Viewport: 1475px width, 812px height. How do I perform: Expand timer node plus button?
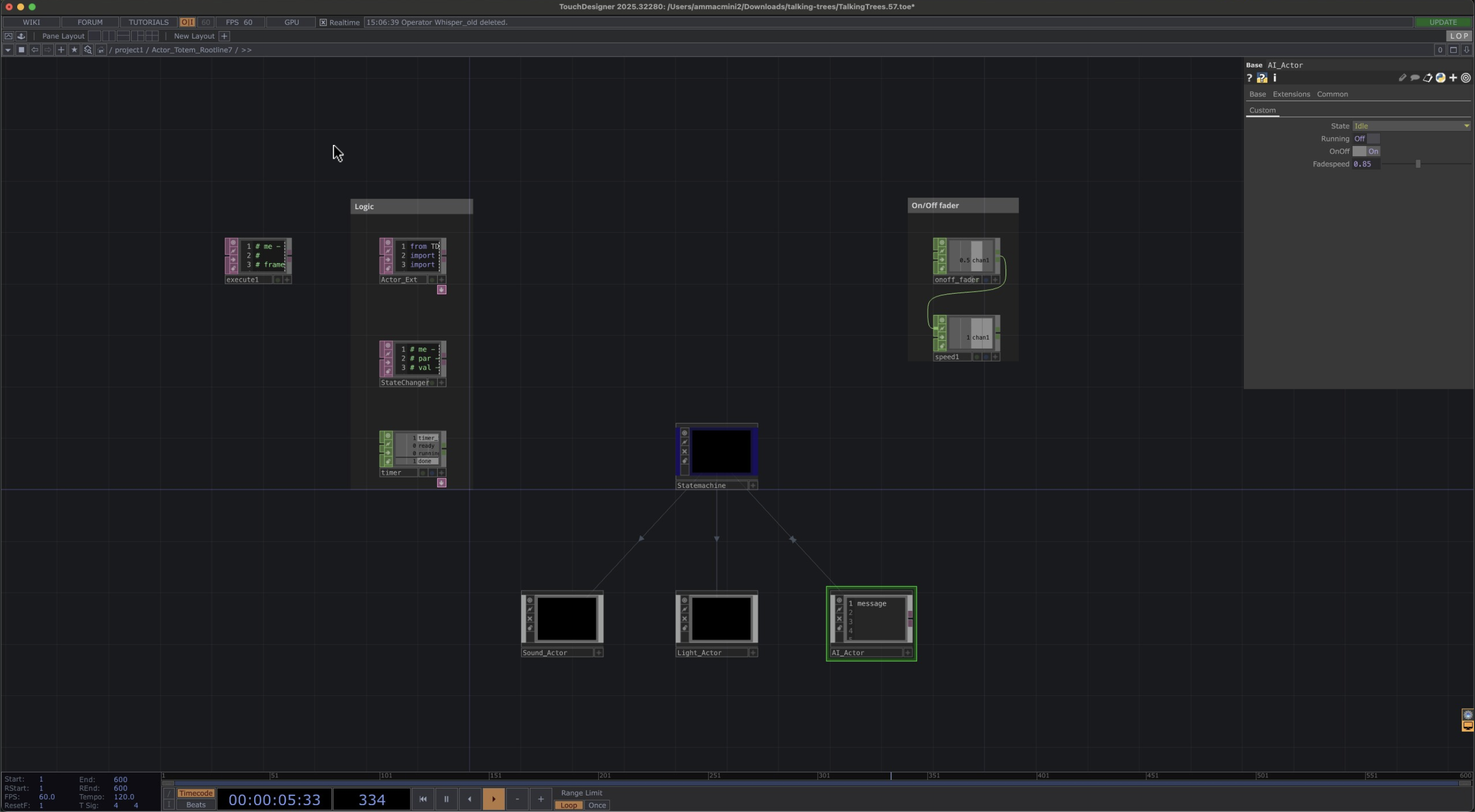coord(442,473)
